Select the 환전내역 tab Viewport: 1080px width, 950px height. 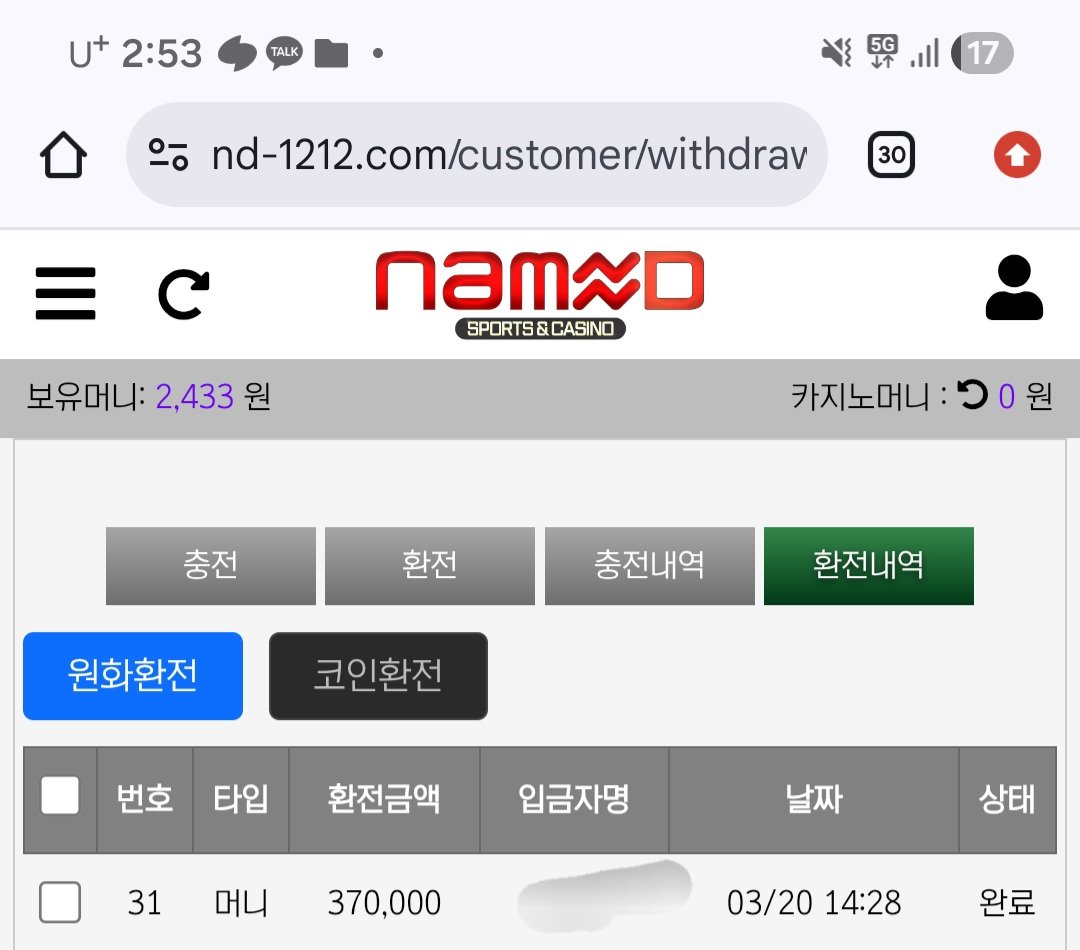(x=869, y=566)
